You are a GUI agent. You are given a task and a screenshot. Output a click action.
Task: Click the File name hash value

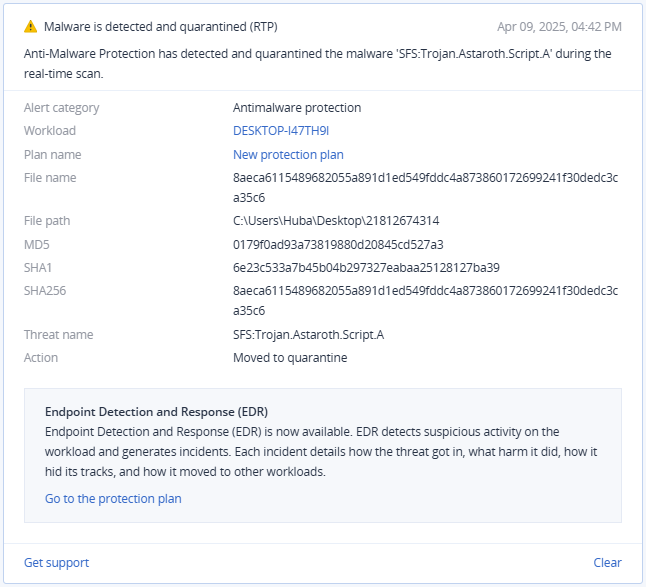(426, 188)
